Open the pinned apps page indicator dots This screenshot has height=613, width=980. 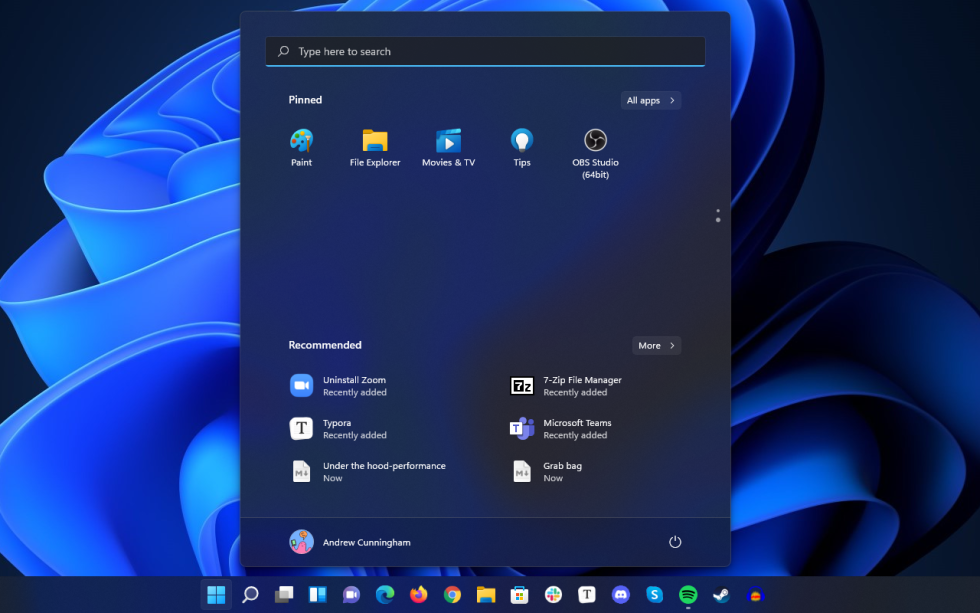pos(717,215)
